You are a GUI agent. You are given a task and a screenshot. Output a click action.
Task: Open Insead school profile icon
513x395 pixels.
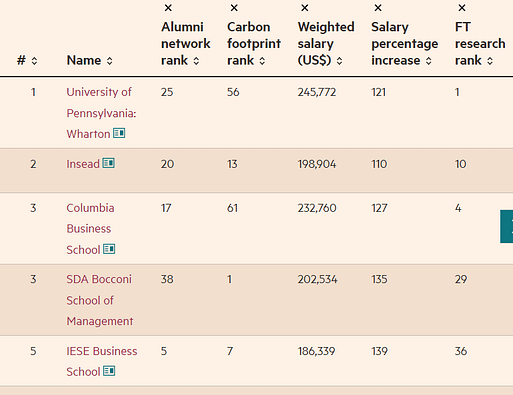[108, 163]
